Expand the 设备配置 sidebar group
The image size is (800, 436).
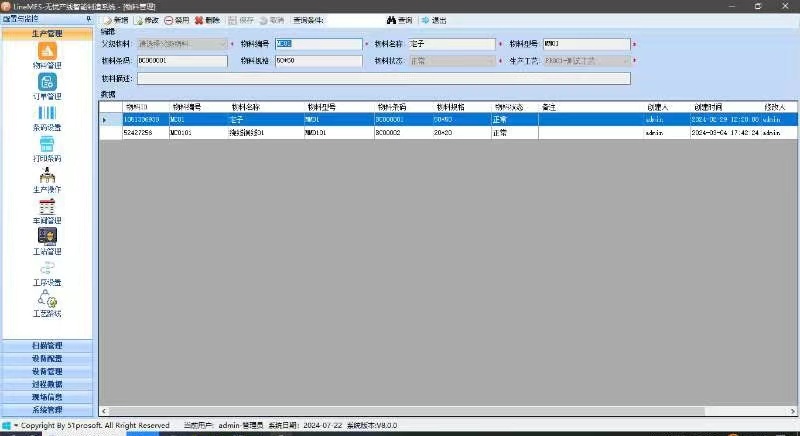(x=47, y=358)
